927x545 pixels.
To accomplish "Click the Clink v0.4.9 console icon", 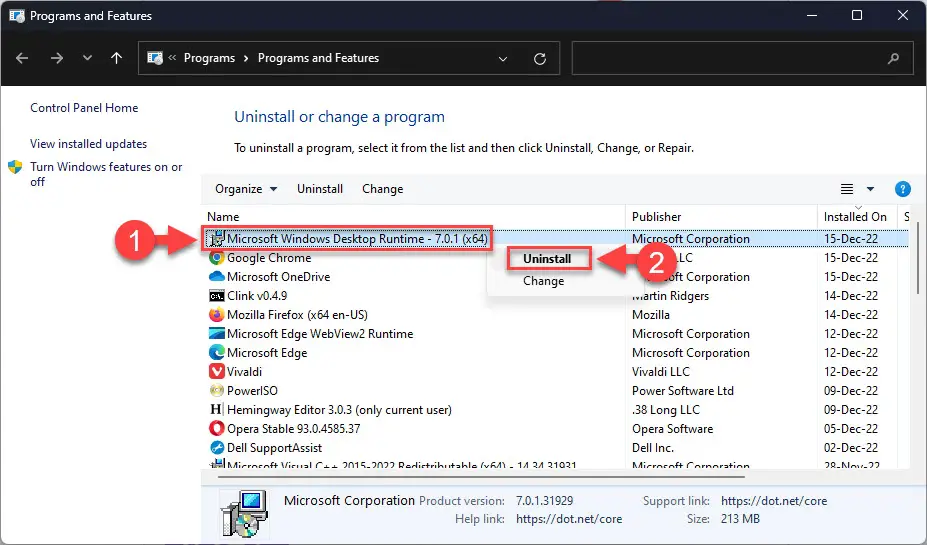I will coord(216,296).
